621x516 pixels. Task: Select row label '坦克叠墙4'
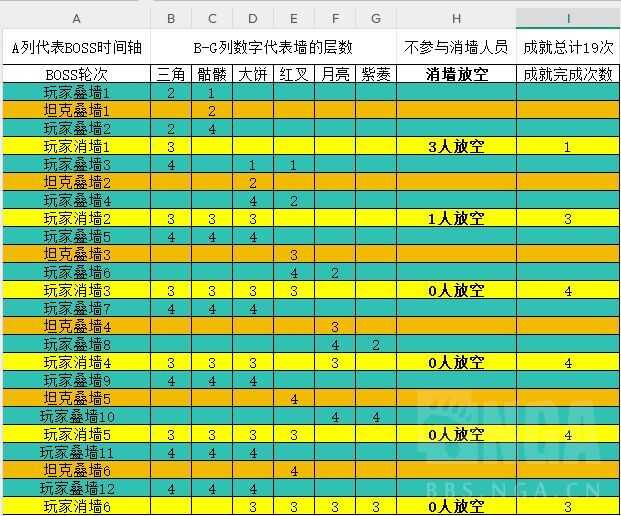click(76, 326)
